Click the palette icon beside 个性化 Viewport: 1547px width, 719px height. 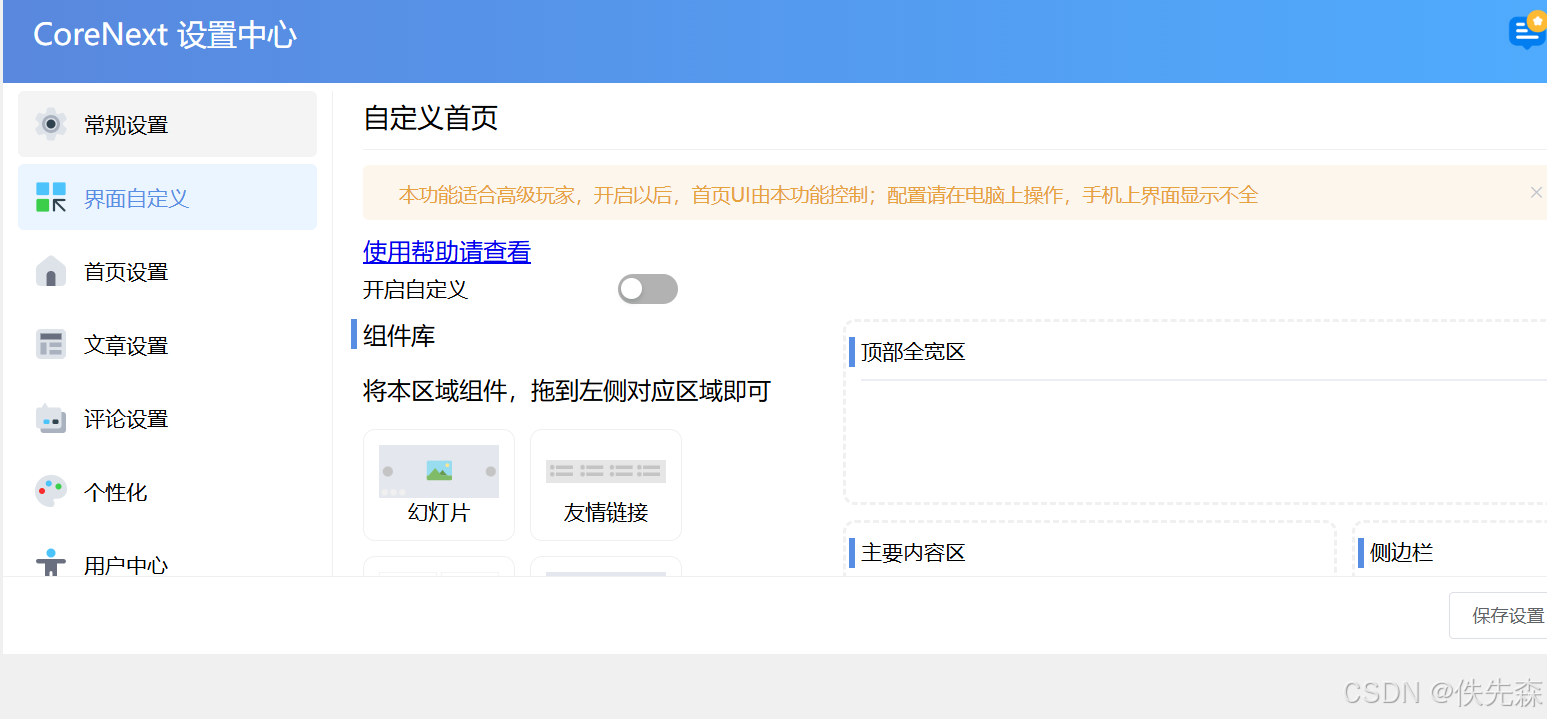point(51,491)
